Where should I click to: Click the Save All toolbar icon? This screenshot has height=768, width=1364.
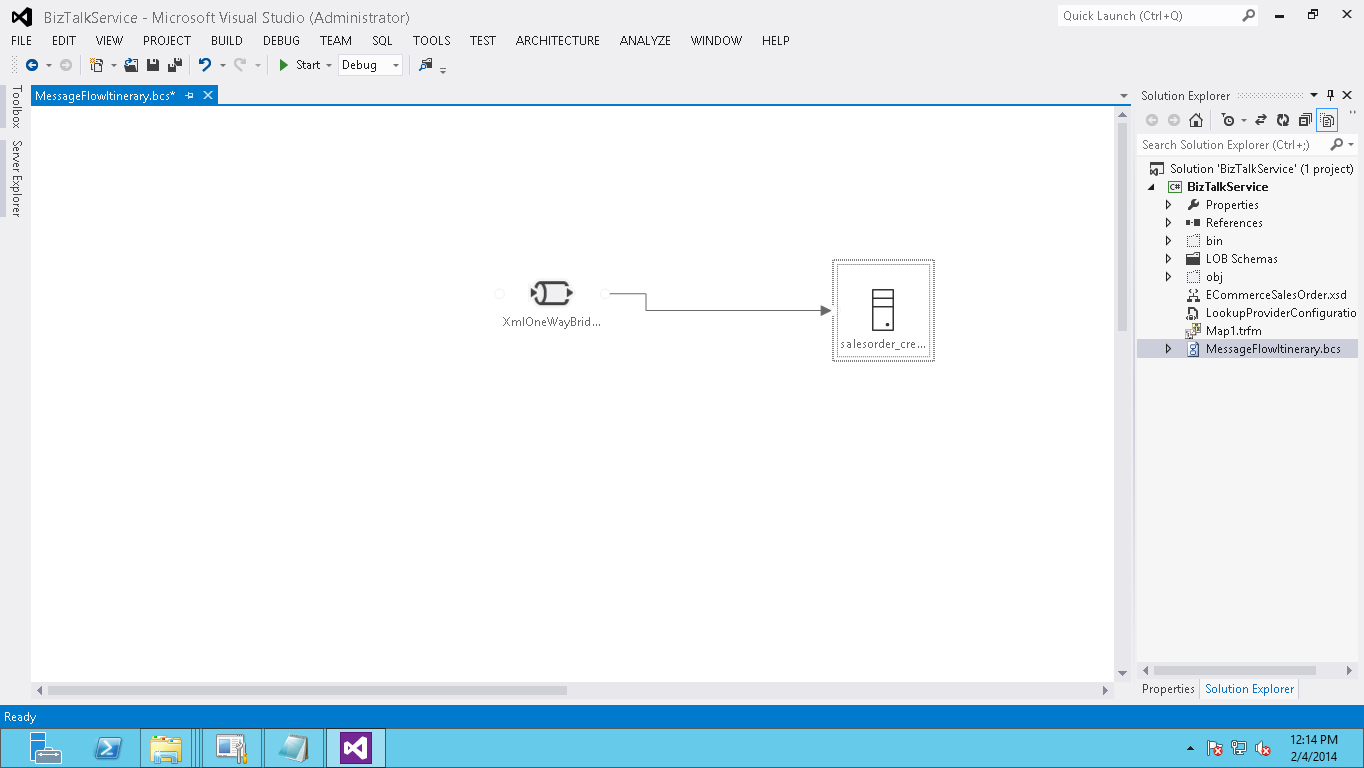[175, 65]
